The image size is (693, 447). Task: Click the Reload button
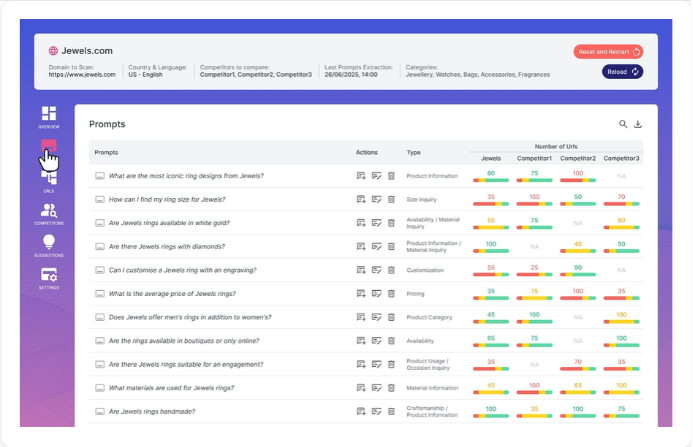point(622,72)
